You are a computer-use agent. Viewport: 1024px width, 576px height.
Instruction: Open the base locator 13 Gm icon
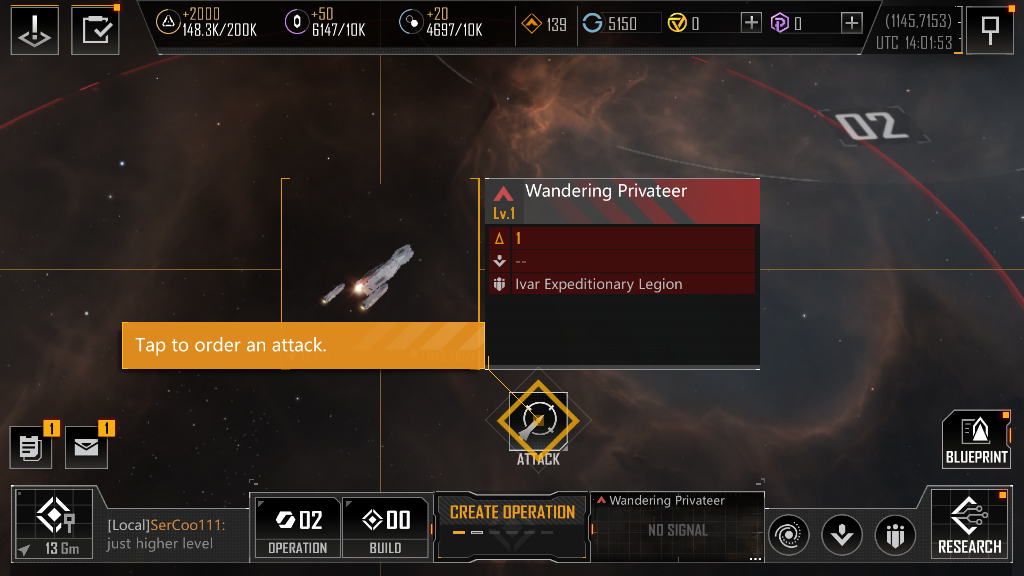click(55, 524)
